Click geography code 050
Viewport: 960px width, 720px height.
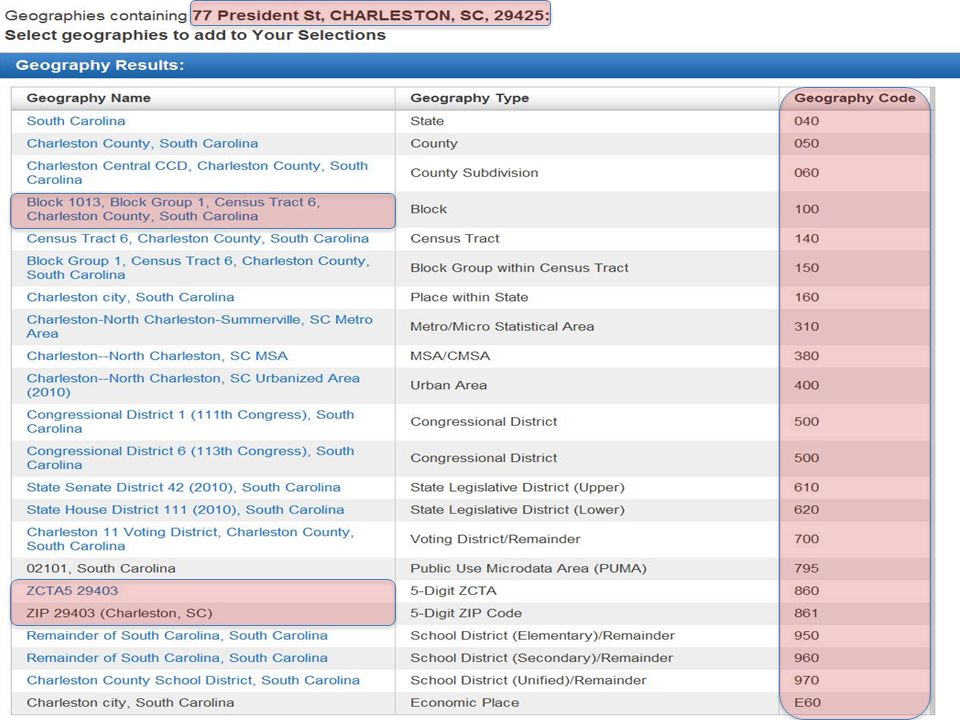point(806,143)
